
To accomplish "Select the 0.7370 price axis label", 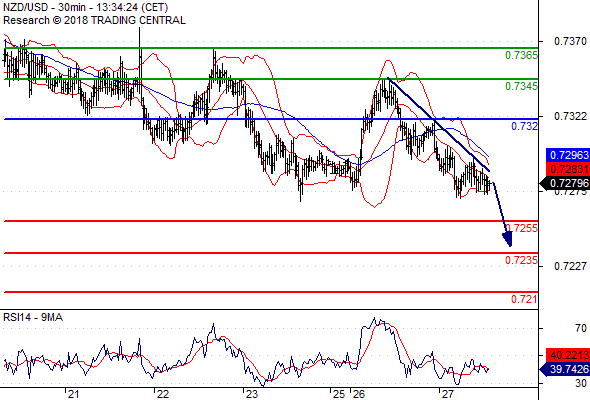I will 570,41.
